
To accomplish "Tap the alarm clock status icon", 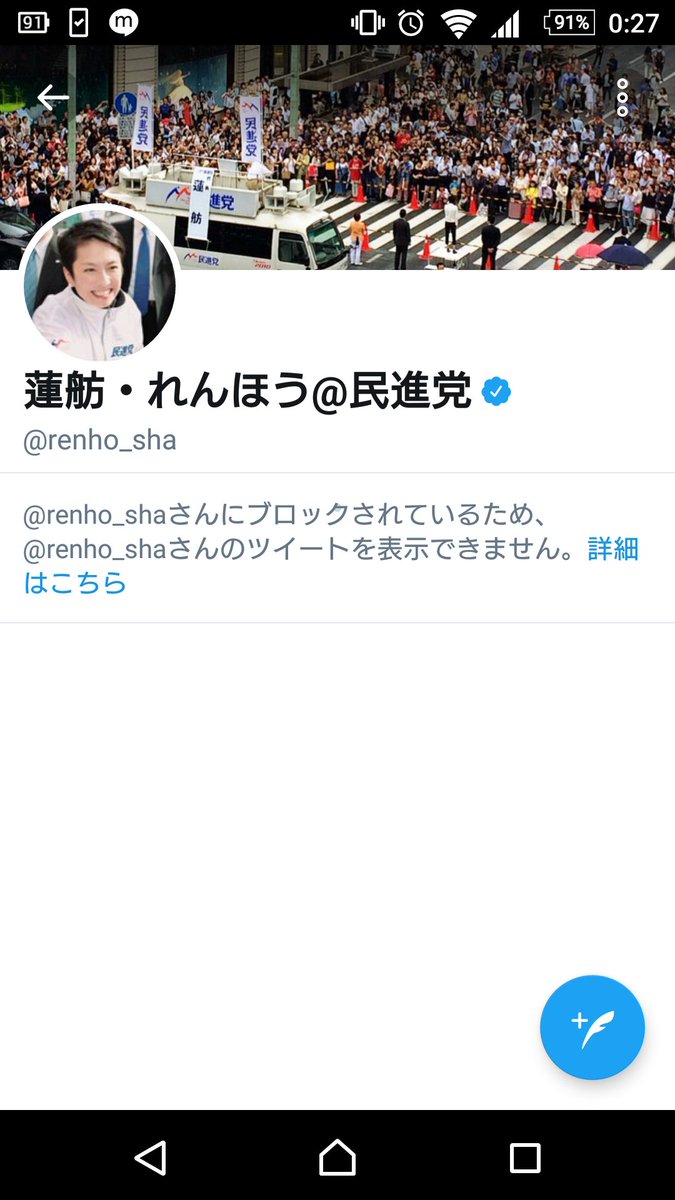I will click(x=411, y=22).
